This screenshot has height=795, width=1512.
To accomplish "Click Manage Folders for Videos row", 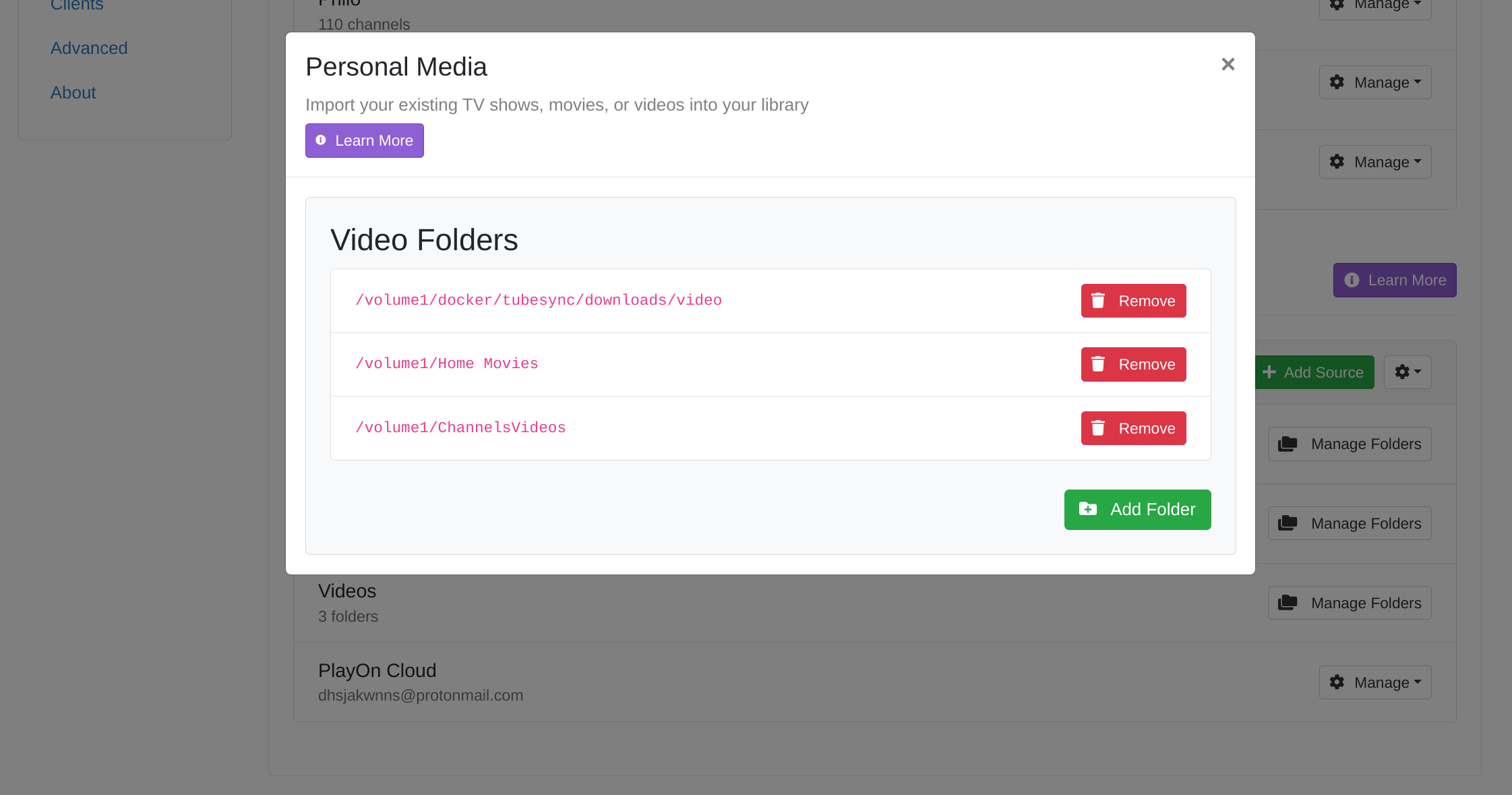I will [1350, 603].
